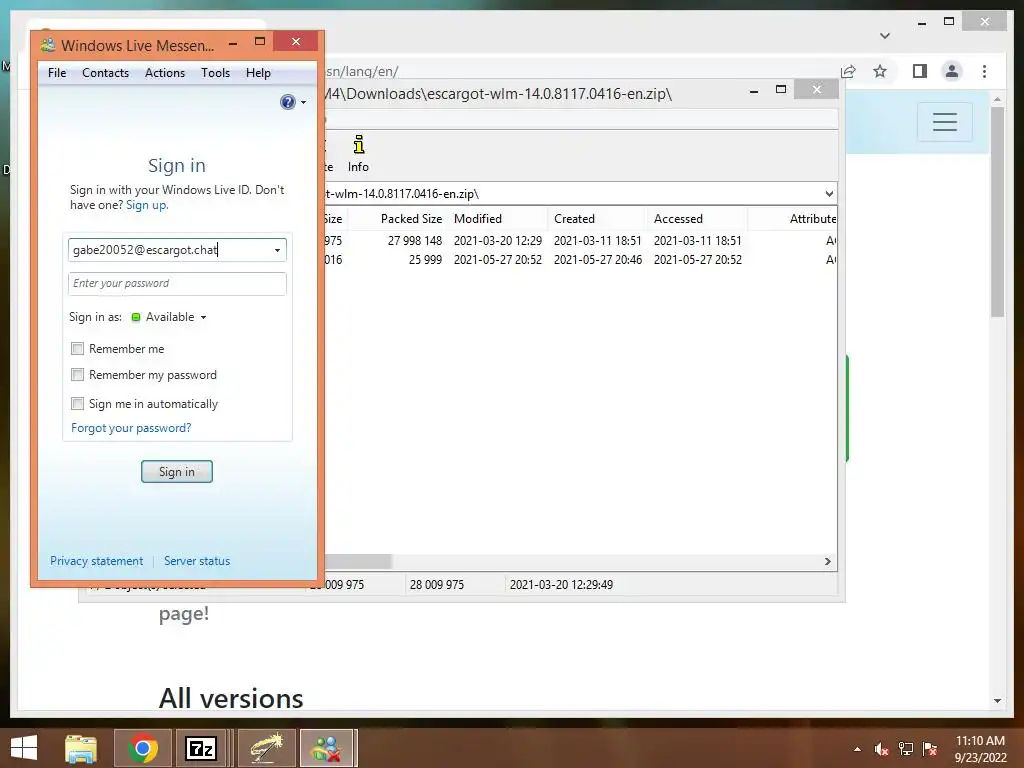Open the Messenger File menu
Screen dimensions: 1024x768
(x=57, y=72)
